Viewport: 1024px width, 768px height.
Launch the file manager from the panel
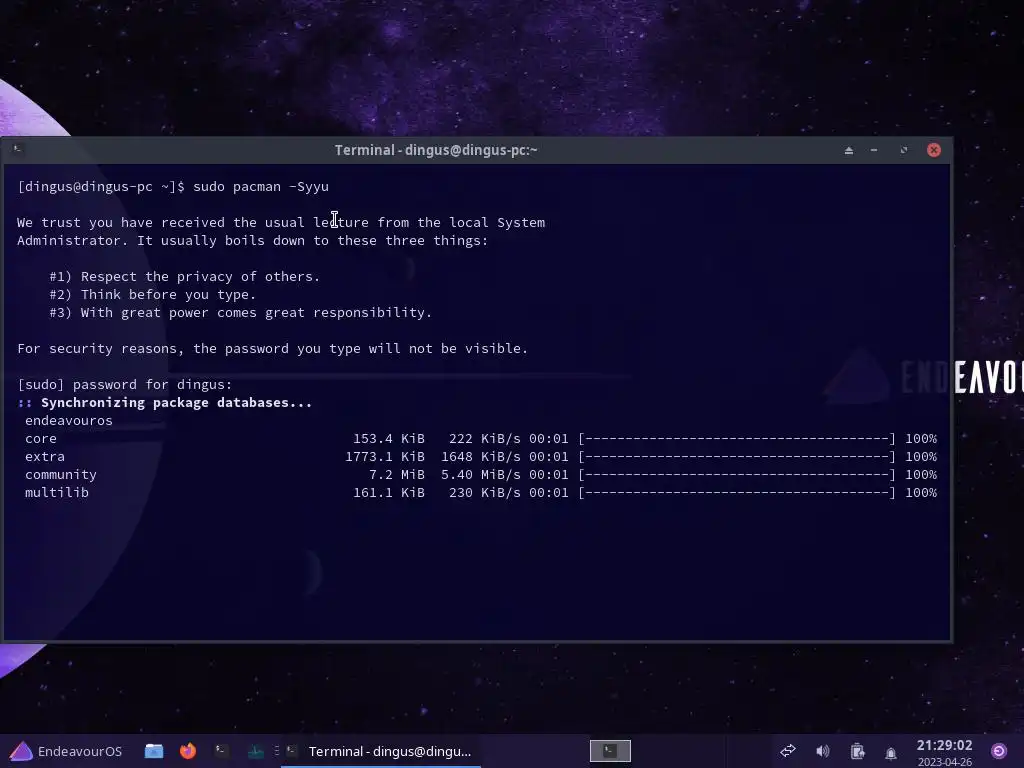coord(154,751)
